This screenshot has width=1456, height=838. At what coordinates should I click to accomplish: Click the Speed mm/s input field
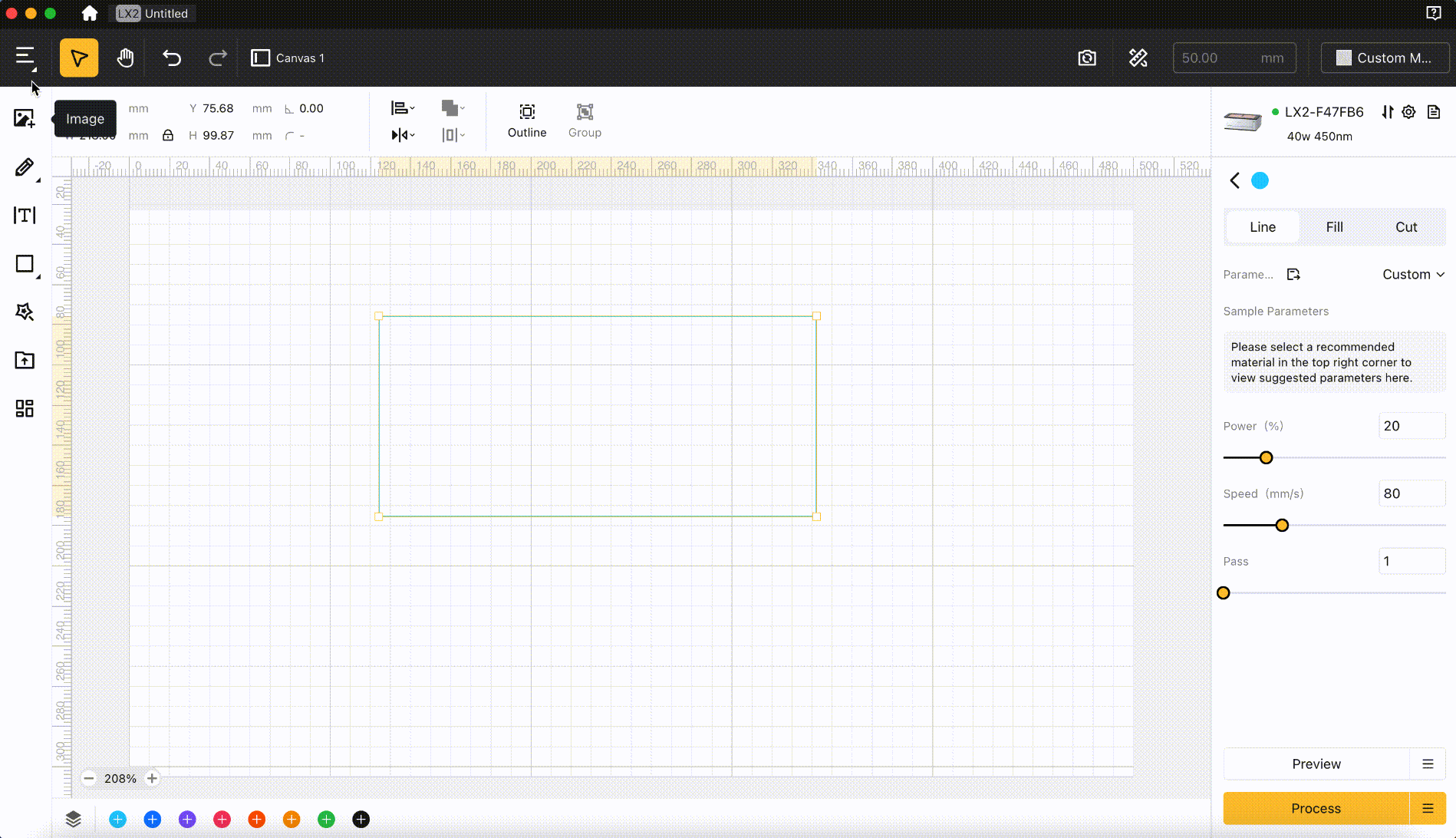1412,493
